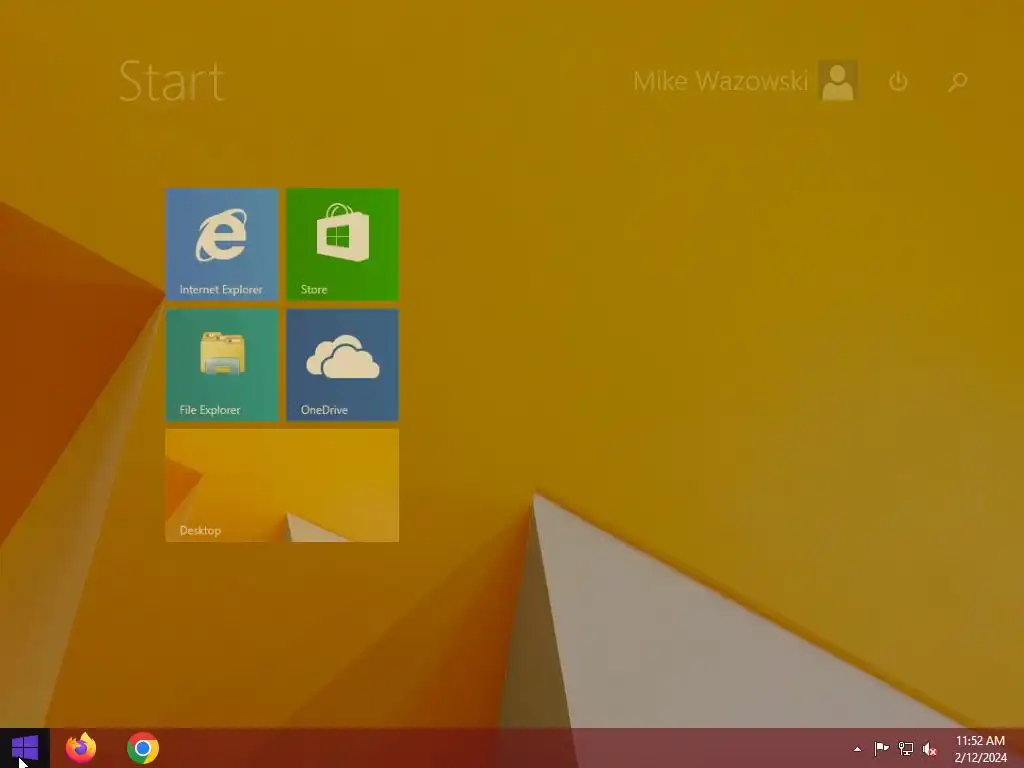Launch the Store tile
This screenshot has width=1024, height=768.
[342, 244]
